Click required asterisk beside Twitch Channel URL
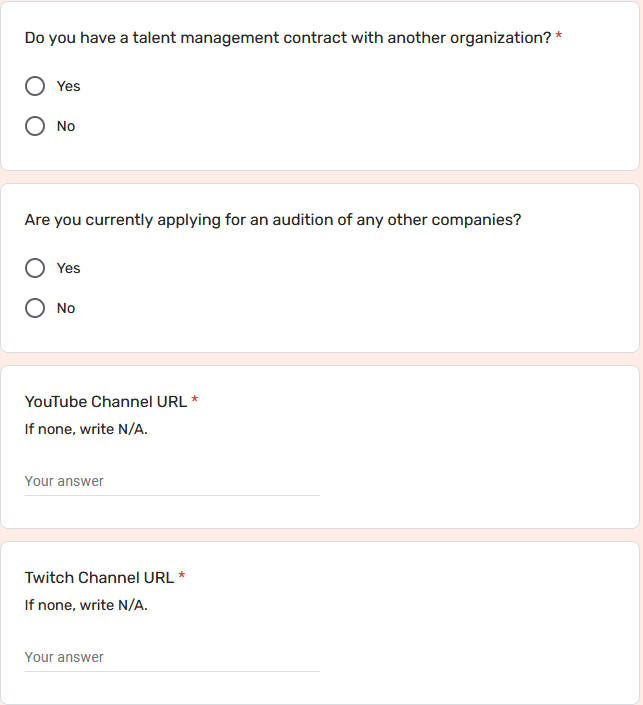Image resolution: width=643 pixels, height=705 pixels. pyautogui.click(x=182, y=575)
